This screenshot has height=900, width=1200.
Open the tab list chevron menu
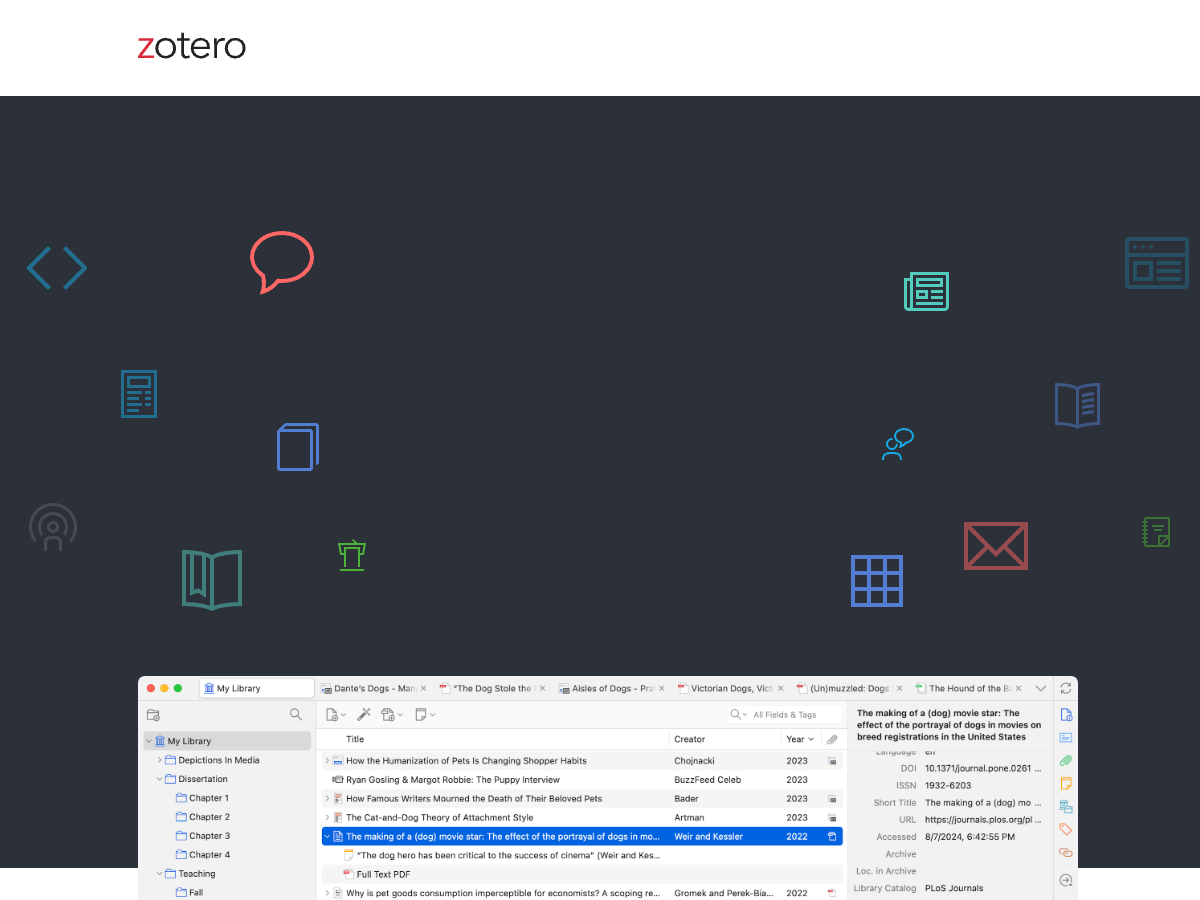coord(1041,688)
